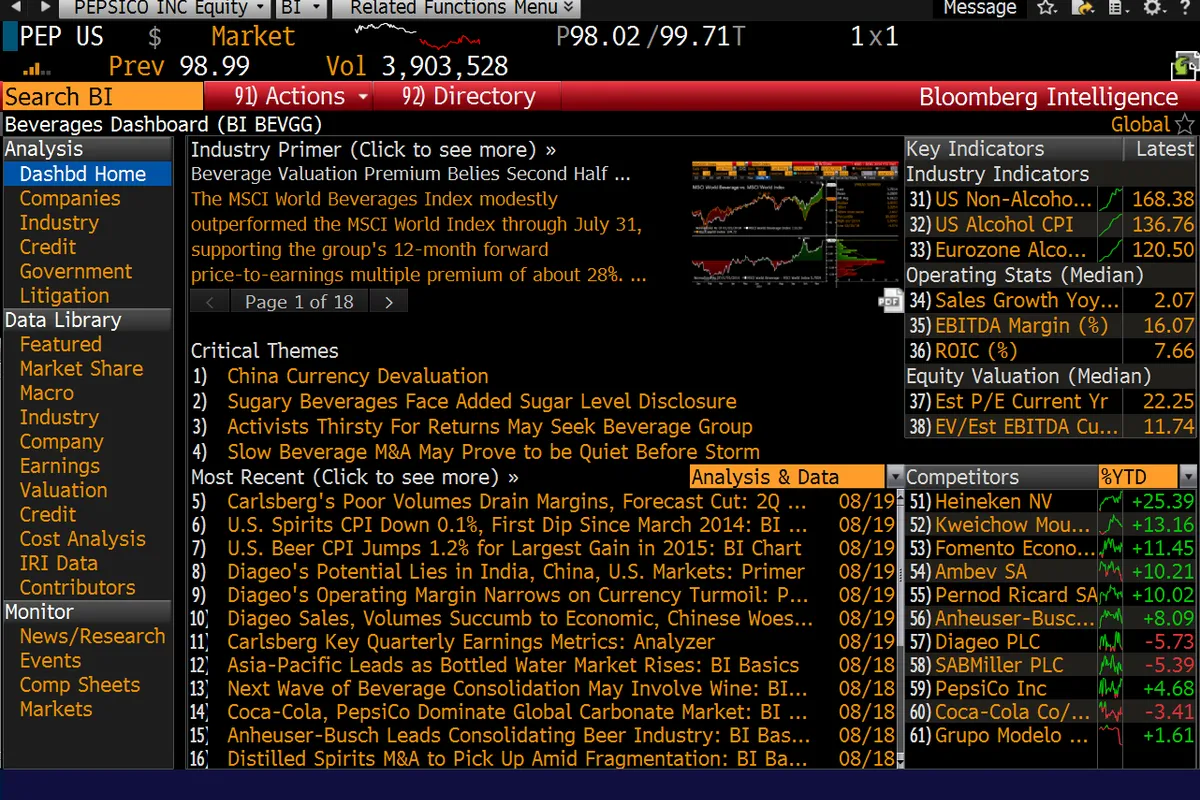Click Most Recent (Click to see more)
The image size is (1200, 800).
(355, 477)
